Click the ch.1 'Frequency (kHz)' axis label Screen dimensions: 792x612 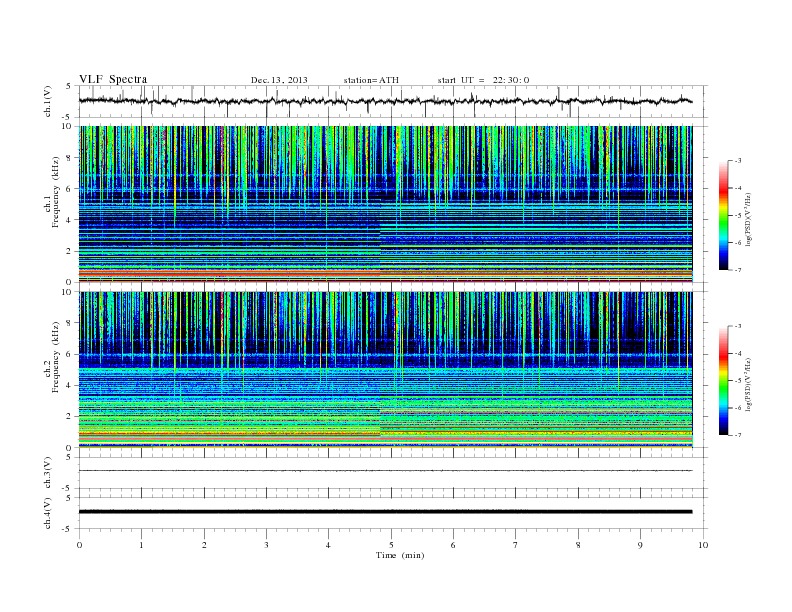pyautogui.click(x=56, y=192)
